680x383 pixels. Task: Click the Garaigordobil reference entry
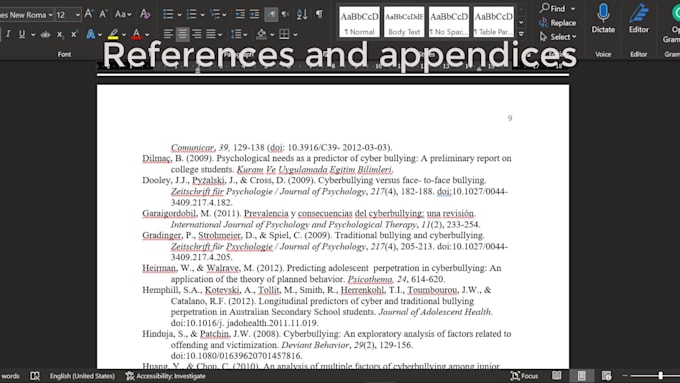pos(311,219)
